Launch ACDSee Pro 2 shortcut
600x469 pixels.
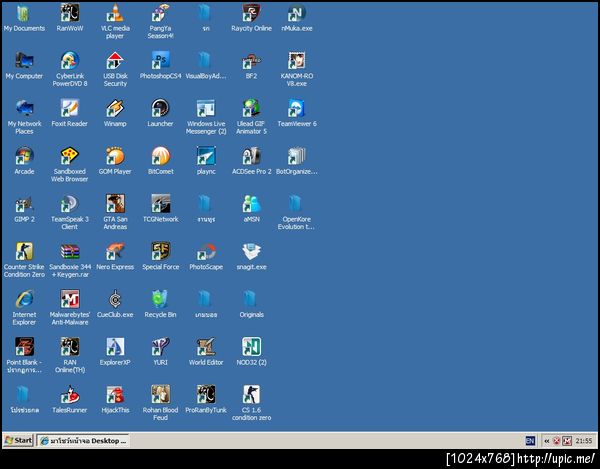(251, 161)
